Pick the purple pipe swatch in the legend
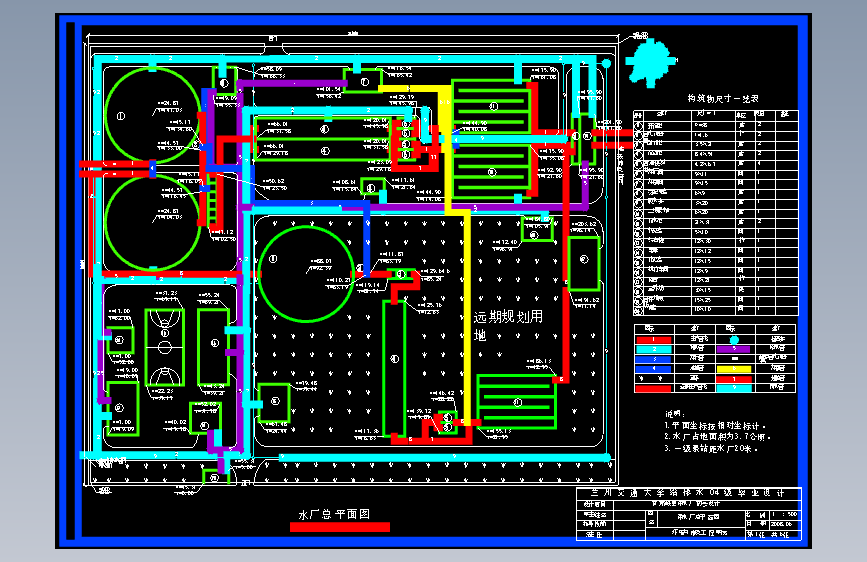Image resolution: width=867 pixels, height=562 pixels. [734, 349]
